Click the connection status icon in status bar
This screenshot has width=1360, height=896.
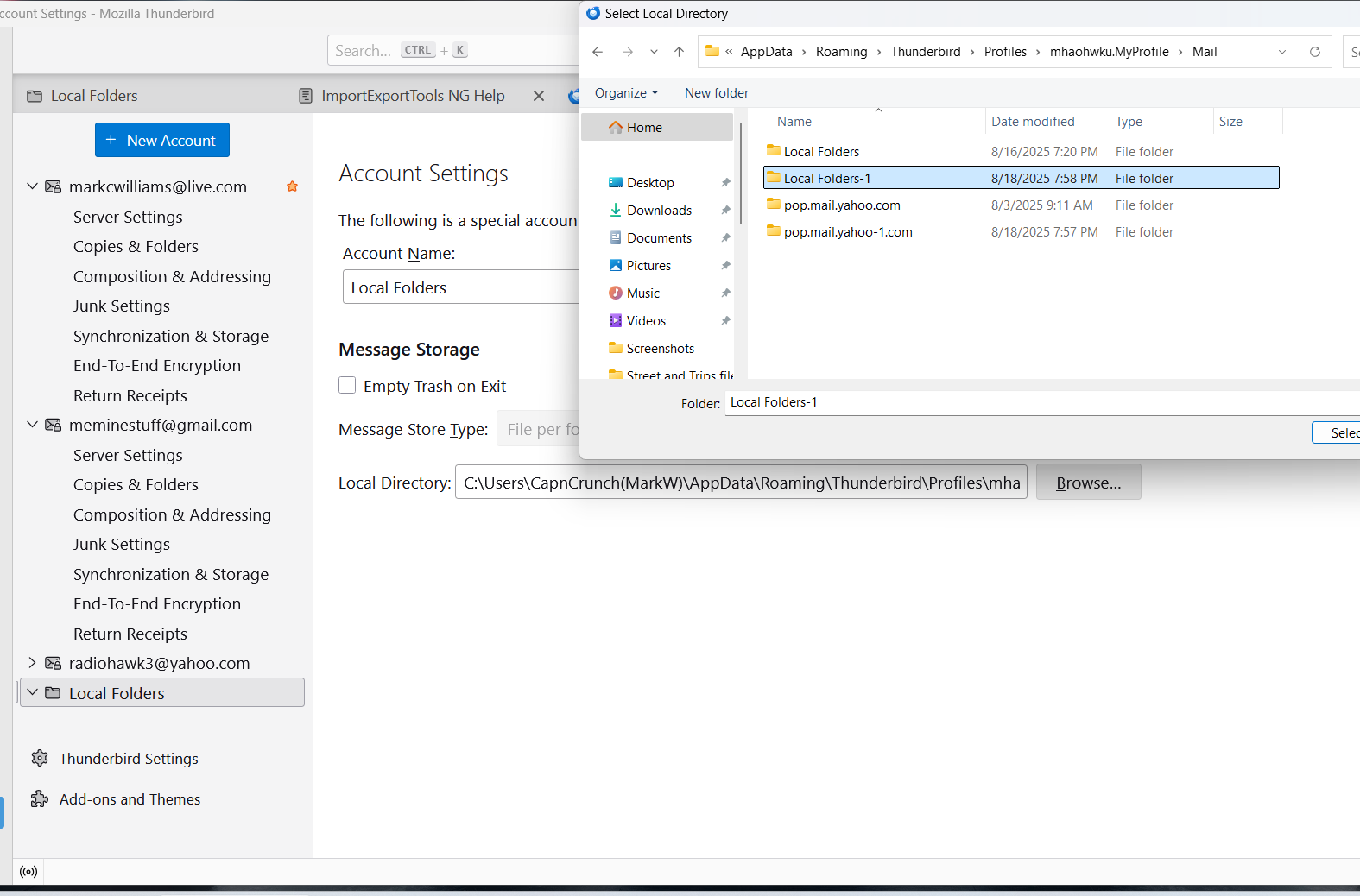[x=28, y=871]
